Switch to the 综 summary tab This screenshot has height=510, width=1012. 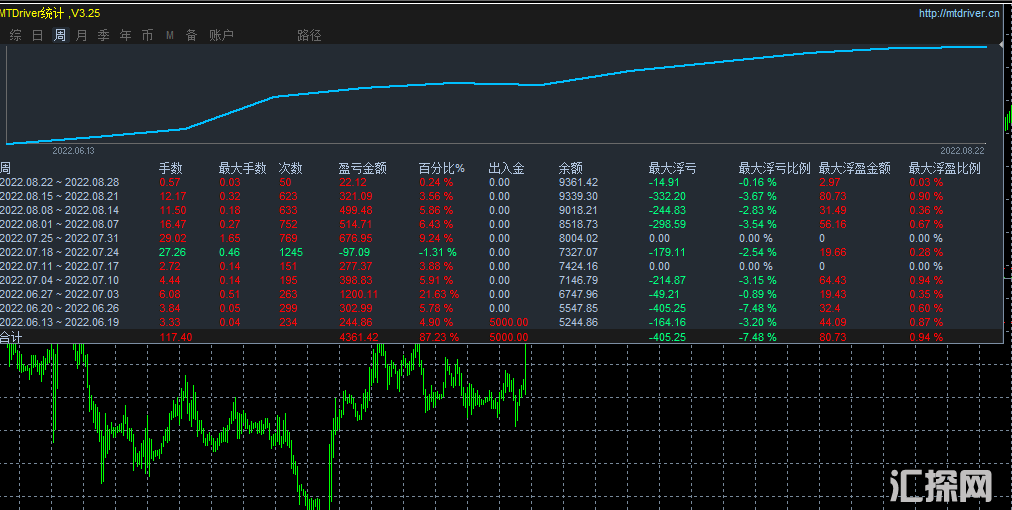15,36
